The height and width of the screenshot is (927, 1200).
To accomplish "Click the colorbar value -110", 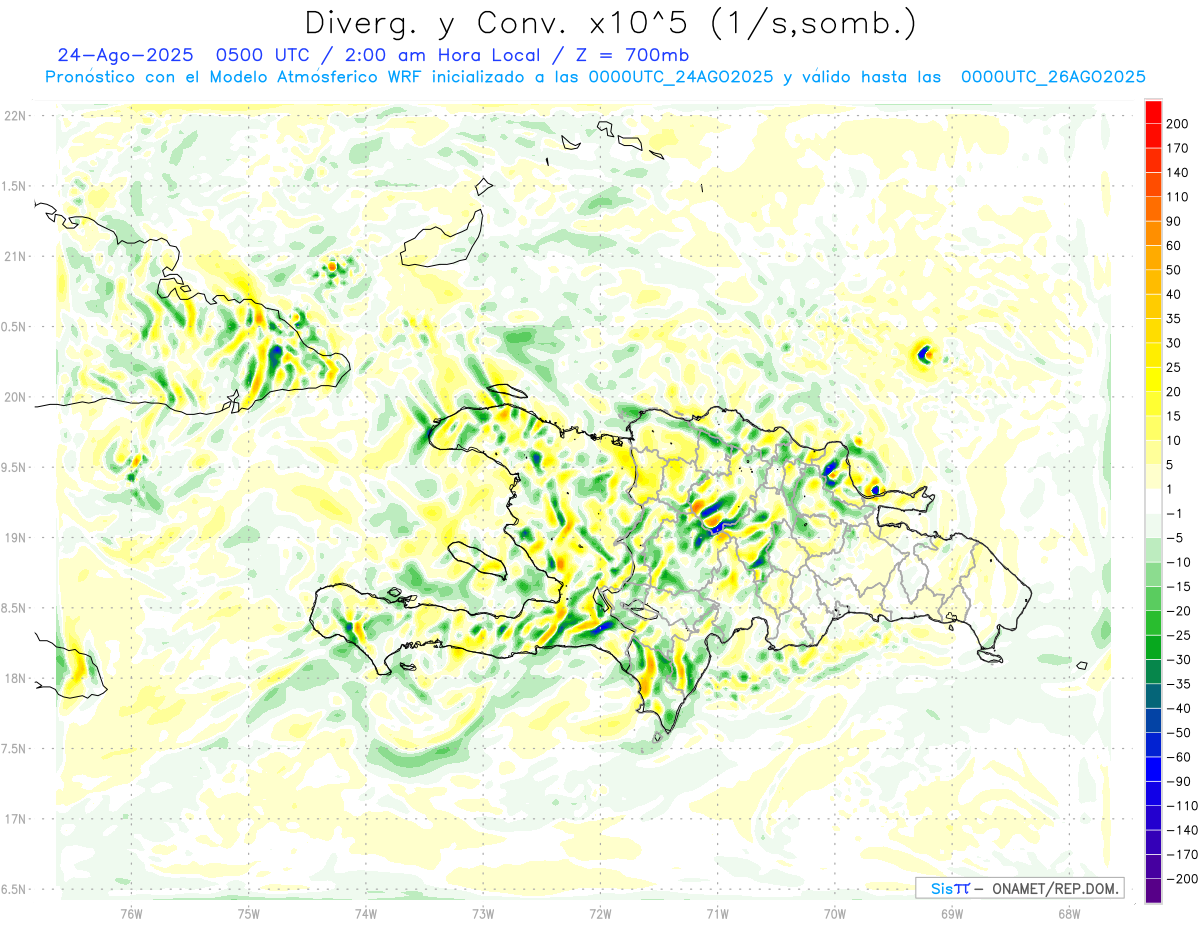I will (x=1180, y=806).
